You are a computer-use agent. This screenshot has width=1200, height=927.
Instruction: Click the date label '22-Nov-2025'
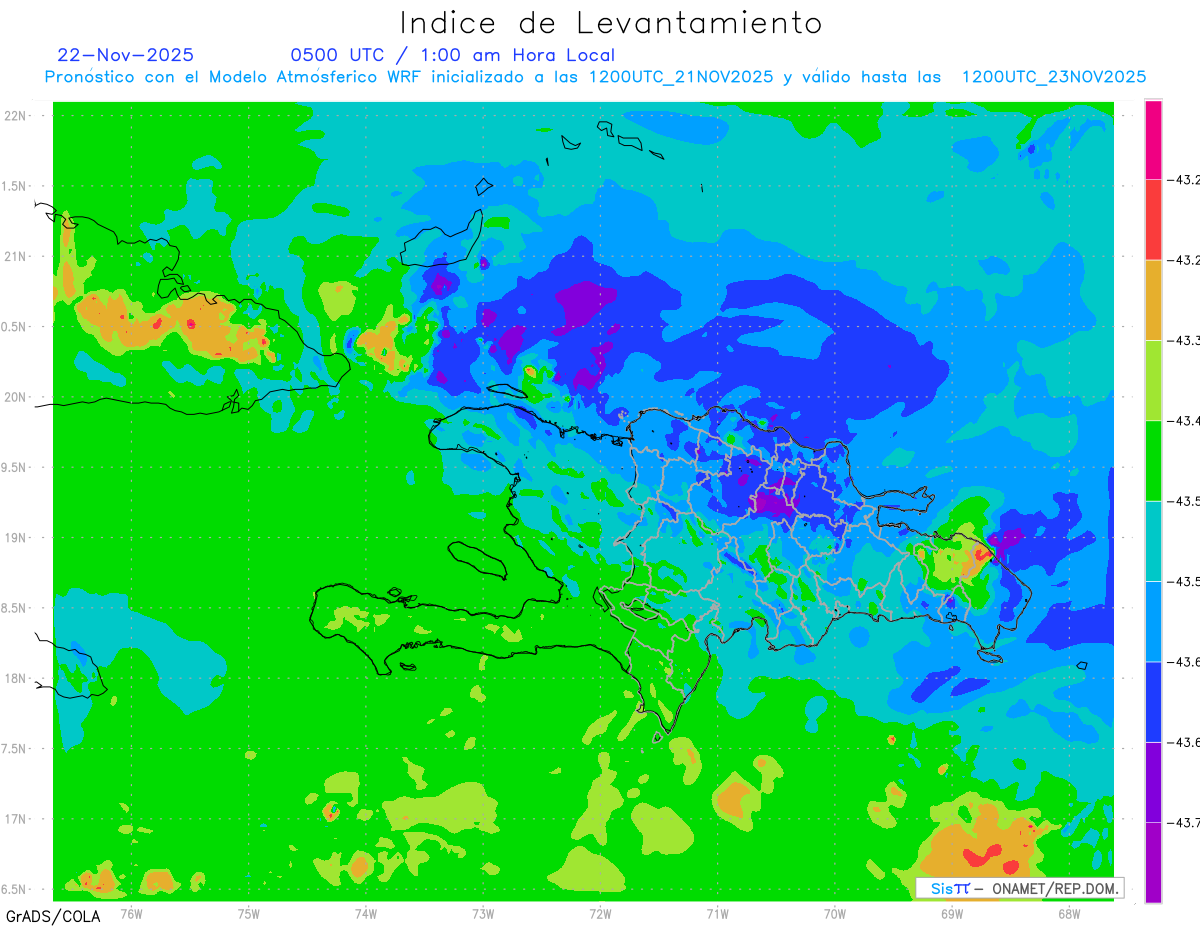point(125,55)
